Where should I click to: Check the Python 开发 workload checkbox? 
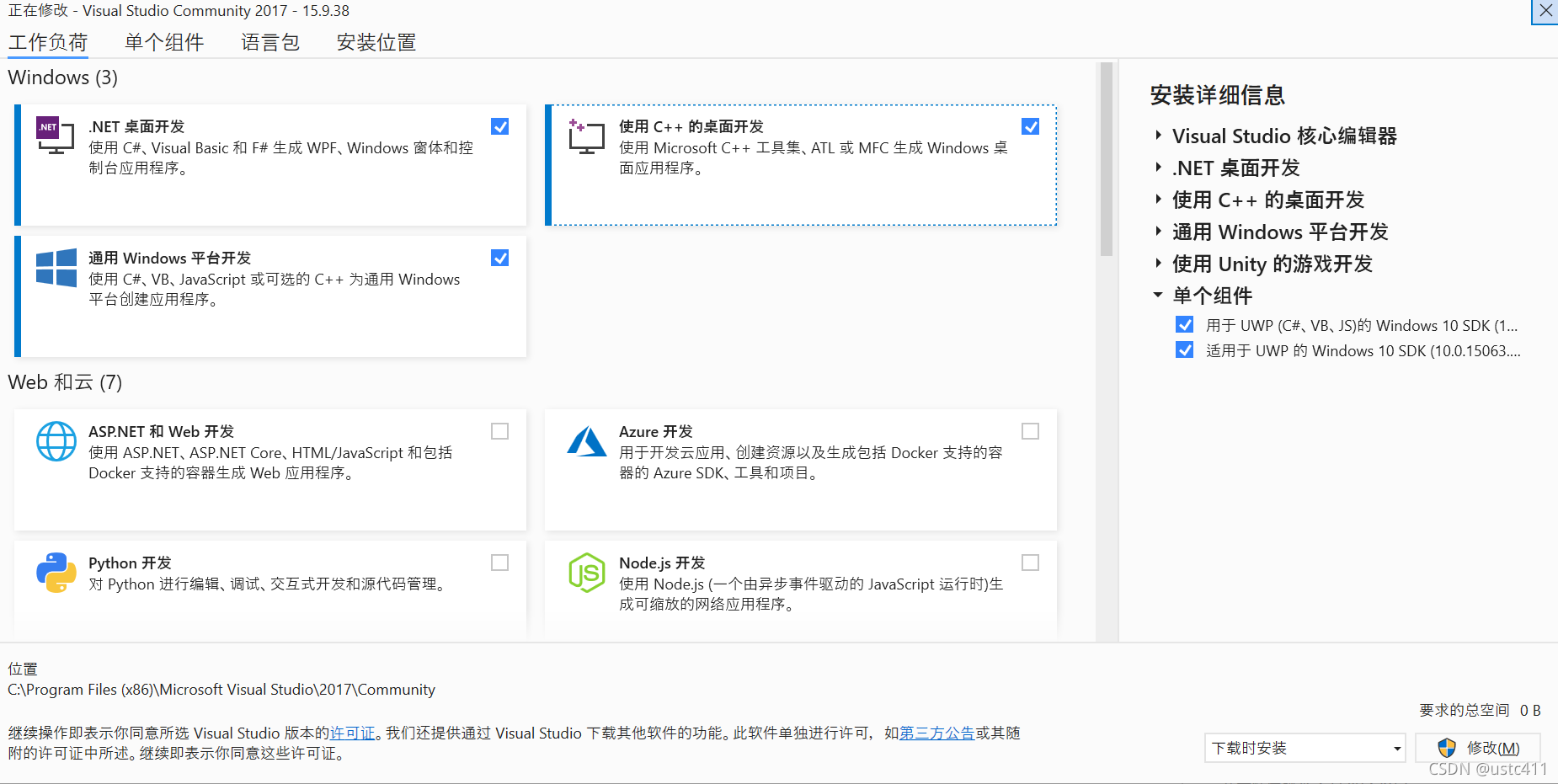point(500,563)
